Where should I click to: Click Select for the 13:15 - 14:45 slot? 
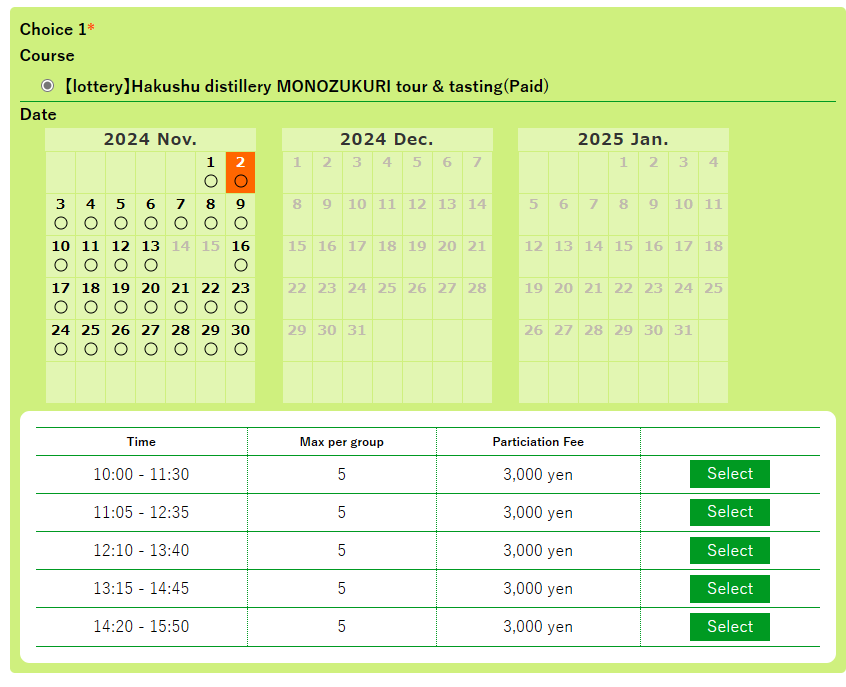(729, 589)
